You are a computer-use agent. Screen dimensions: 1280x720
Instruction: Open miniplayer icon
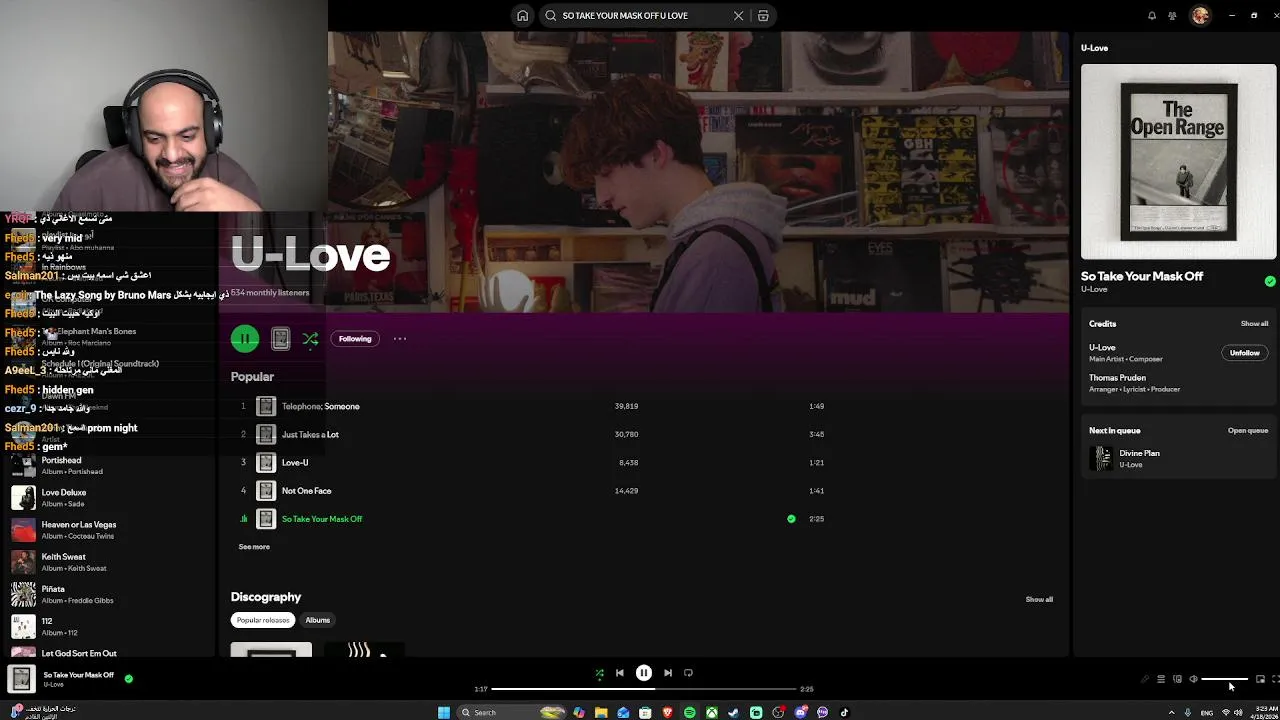[1260, 679]
